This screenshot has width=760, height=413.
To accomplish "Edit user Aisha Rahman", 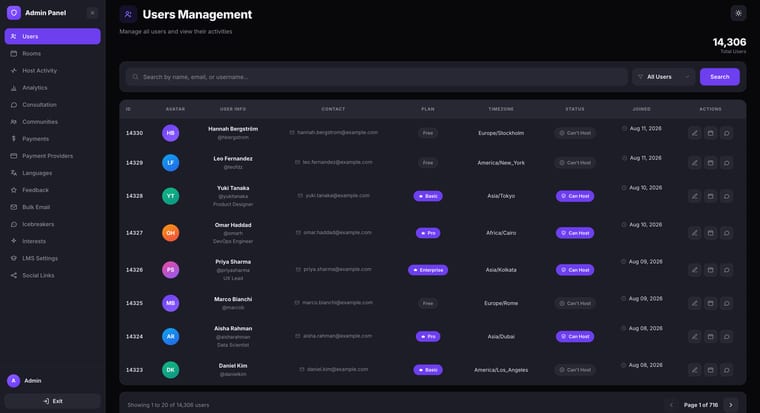I will tap(695, 336).
